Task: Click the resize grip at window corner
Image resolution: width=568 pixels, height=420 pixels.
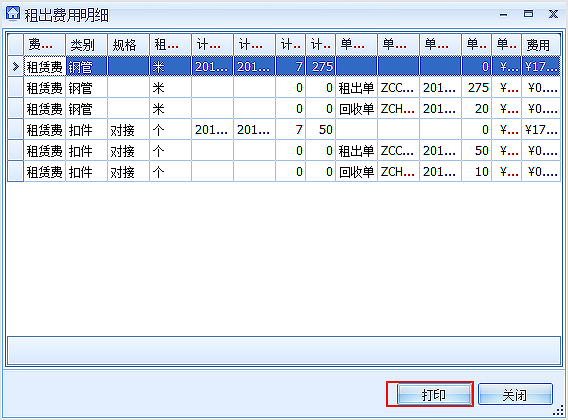Action: click(559, 411)
